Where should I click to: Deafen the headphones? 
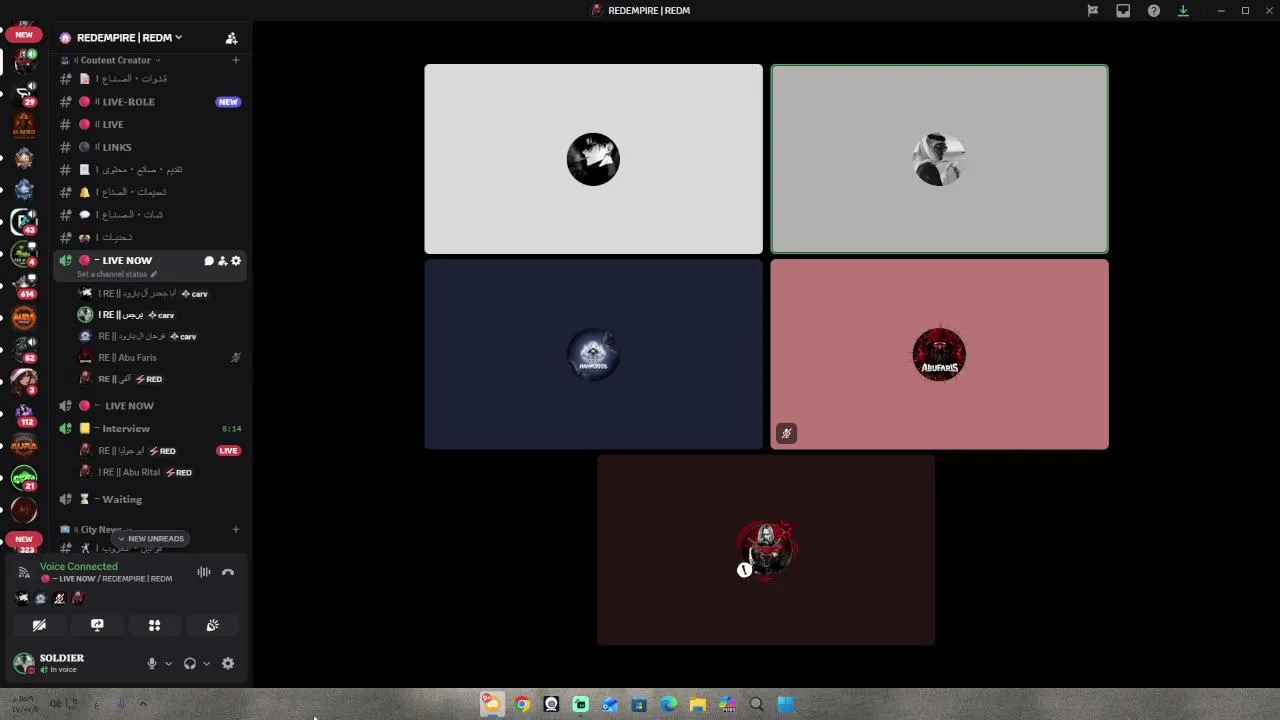pyautogui.click(x=190, y=663)
